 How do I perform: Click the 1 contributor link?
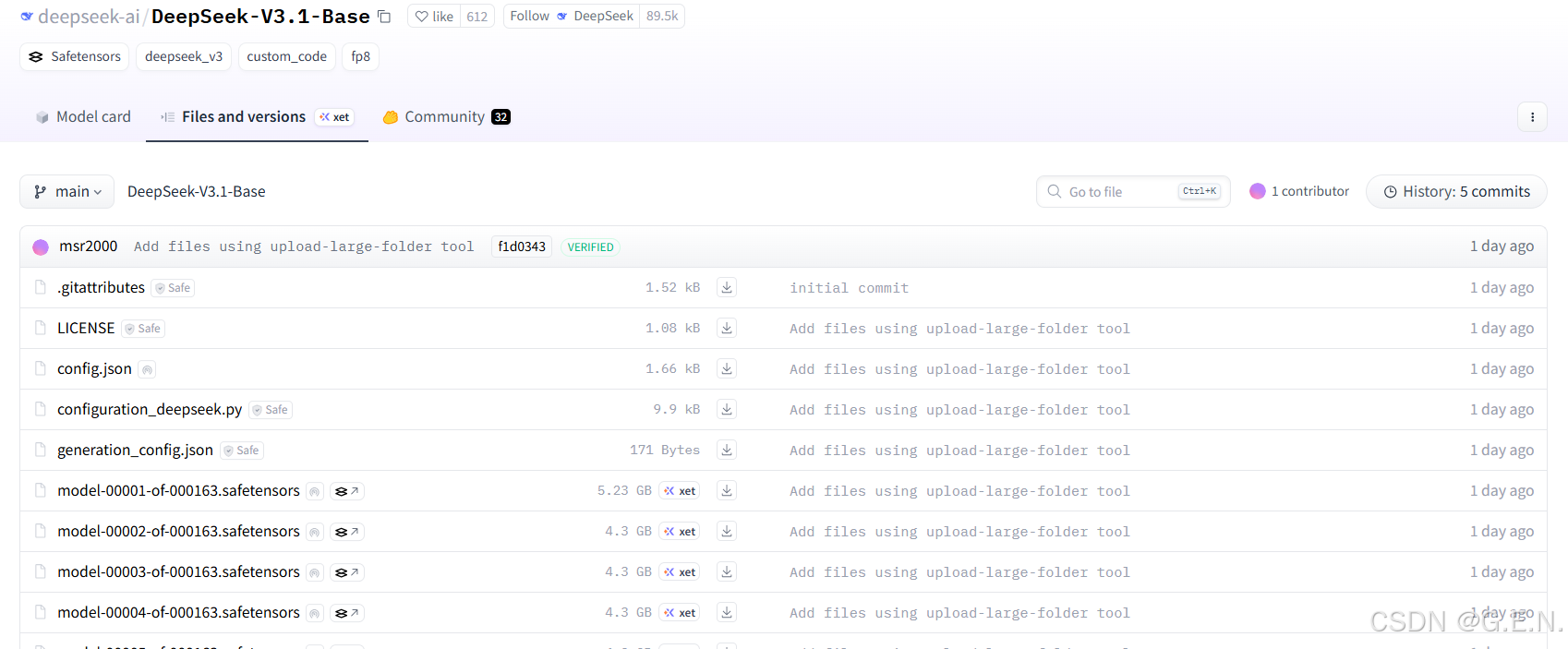click(x=1299, y=192)
